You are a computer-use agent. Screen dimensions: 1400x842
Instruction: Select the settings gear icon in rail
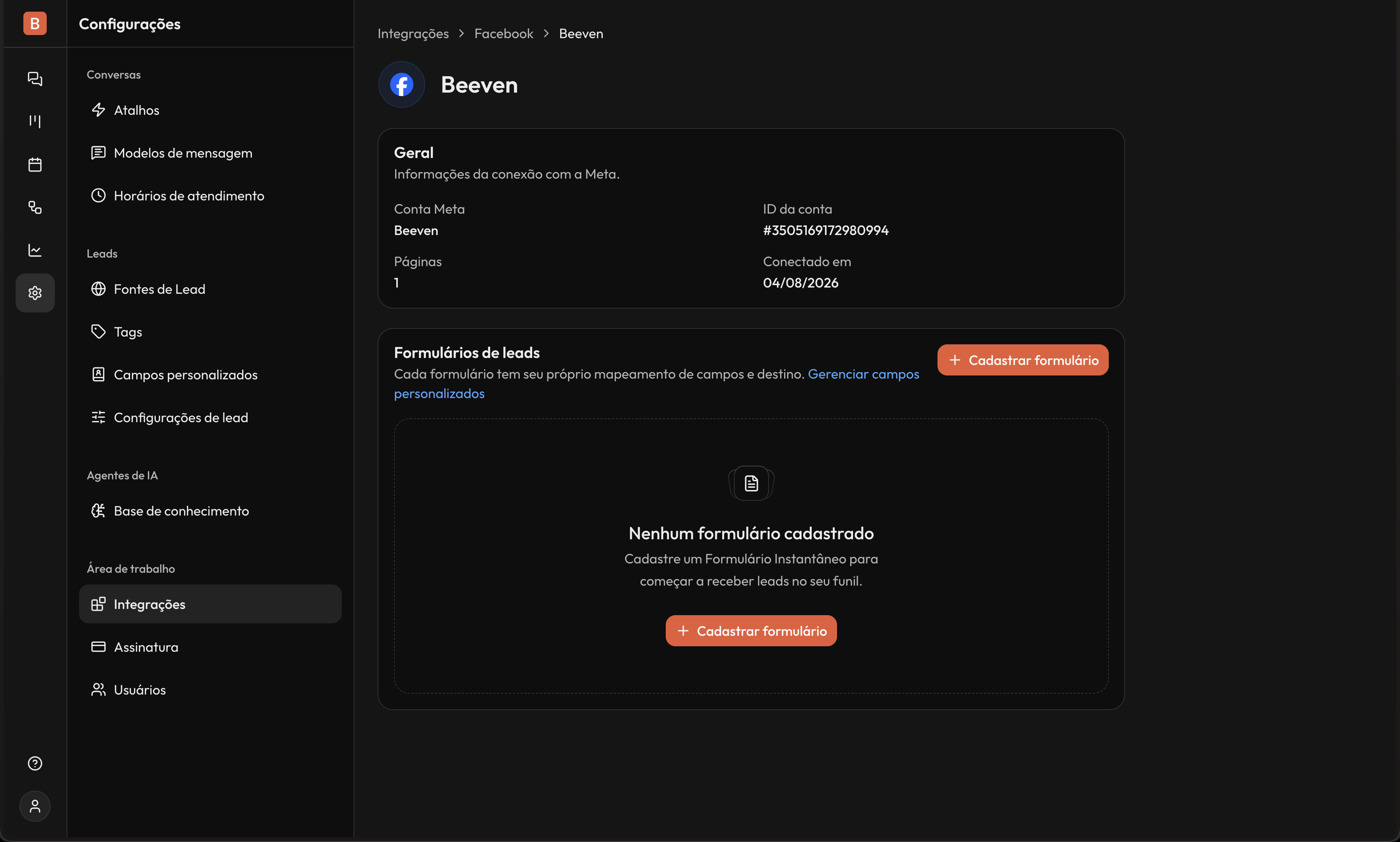point(35,293)
